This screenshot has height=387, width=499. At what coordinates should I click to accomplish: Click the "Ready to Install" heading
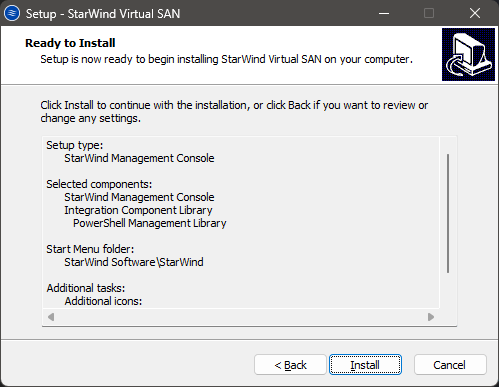(x=70, y=43)
